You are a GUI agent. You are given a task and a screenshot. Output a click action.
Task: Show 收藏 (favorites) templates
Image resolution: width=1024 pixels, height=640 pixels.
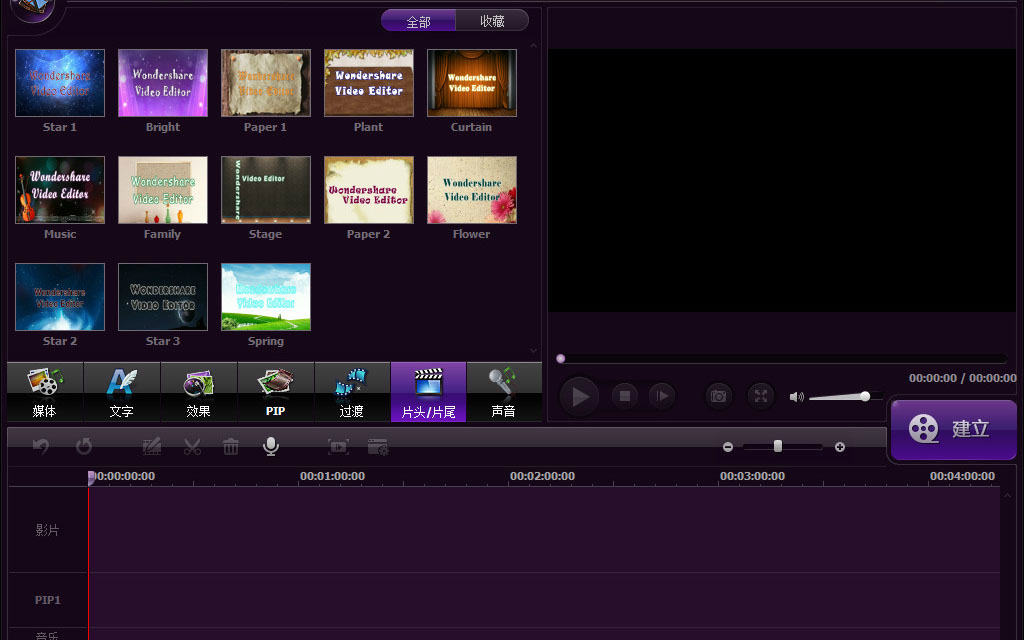pos(492,22)
